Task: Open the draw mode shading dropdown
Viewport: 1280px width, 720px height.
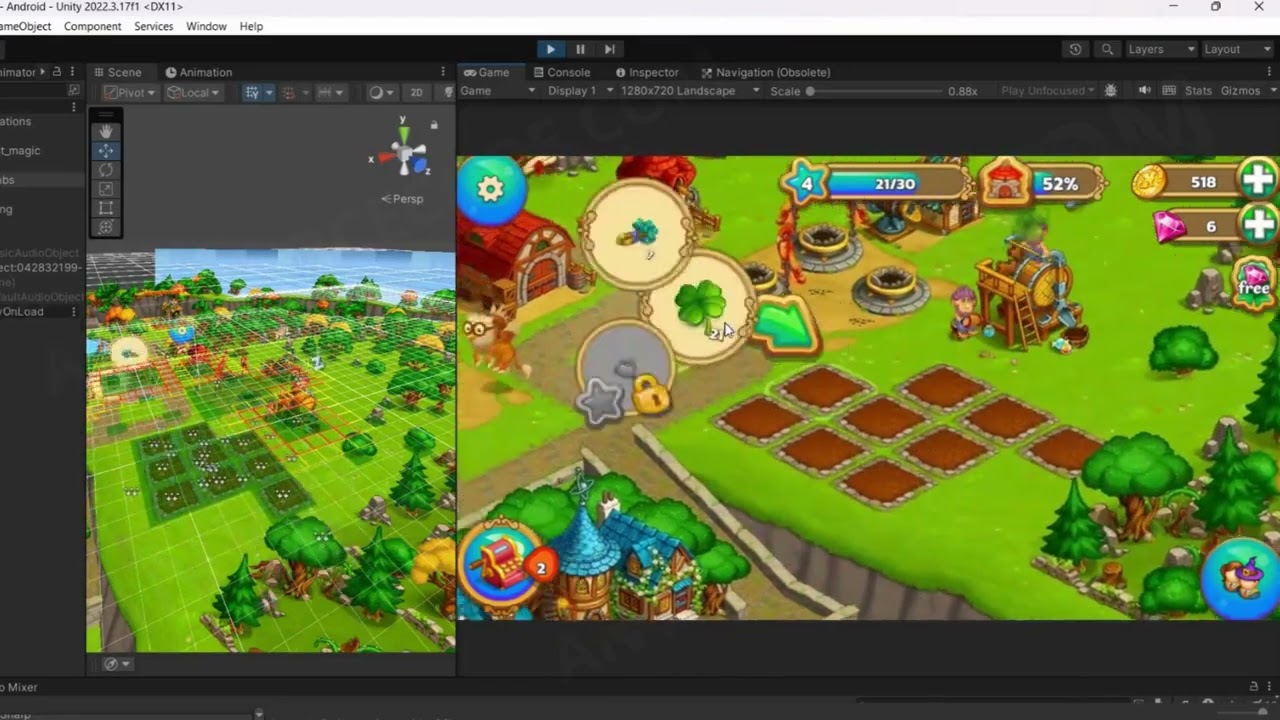Action: click(381, 92)
